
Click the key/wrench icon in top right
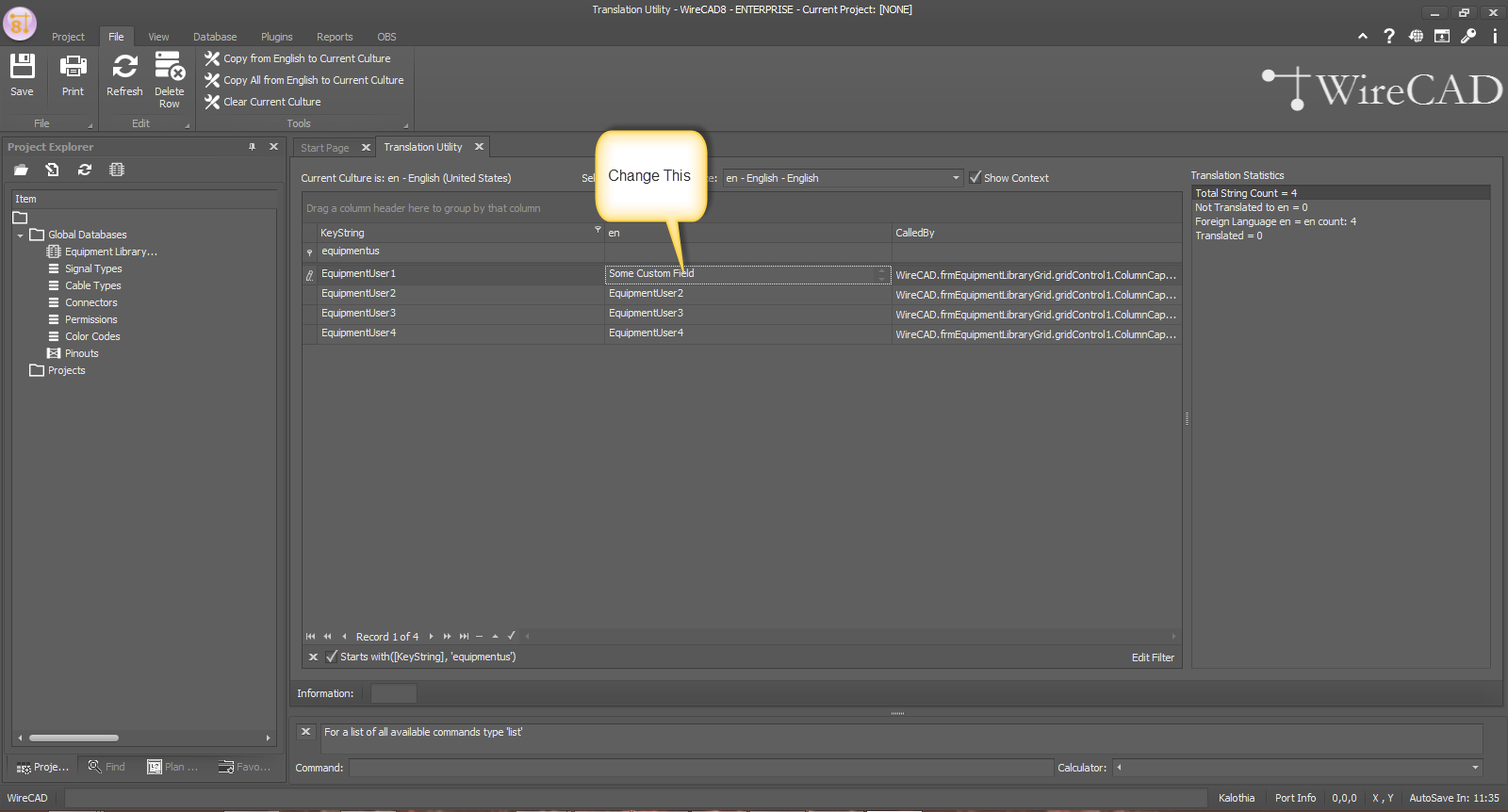(x=1468, y=36)
